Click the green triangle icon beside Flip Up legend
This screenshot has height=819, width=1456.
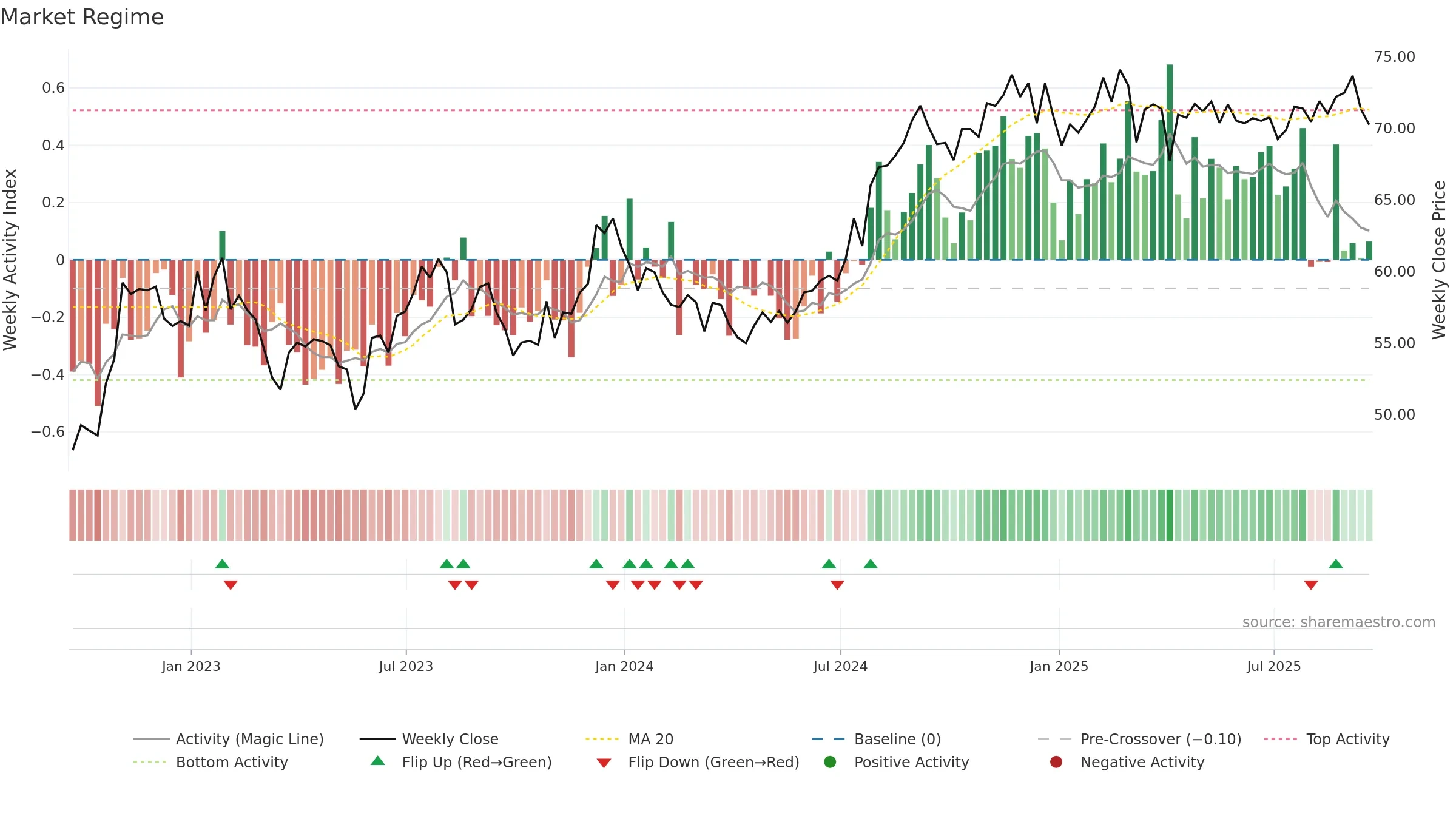(x=378, y=761)
